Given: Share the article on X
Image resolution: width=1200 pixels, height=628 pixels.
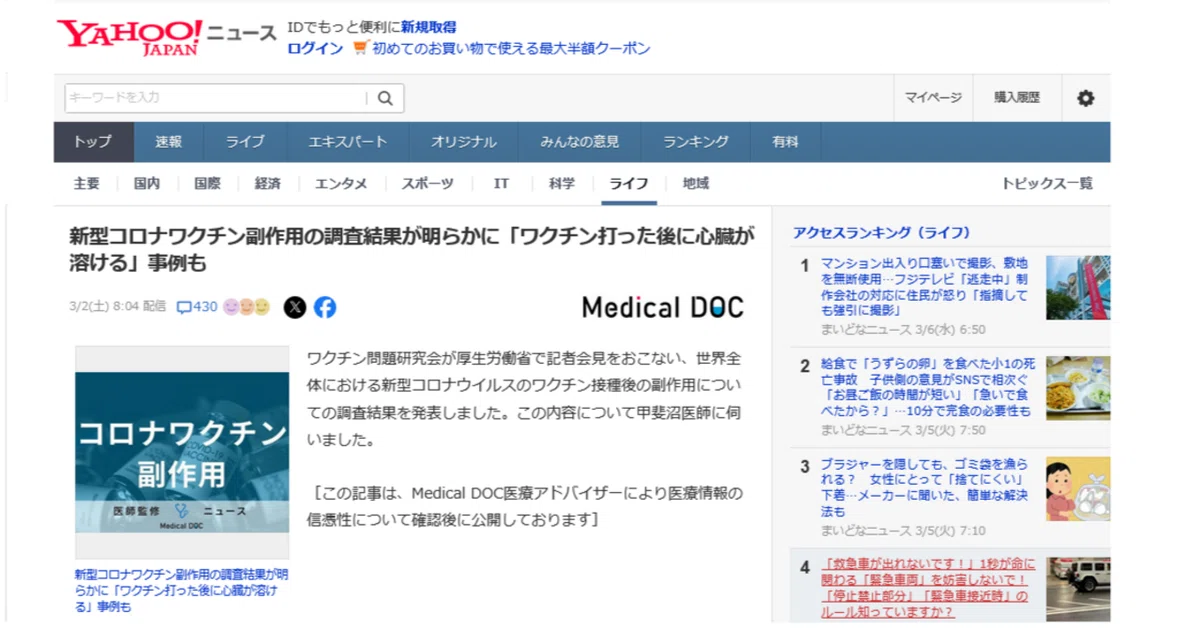Looking at the screenshot, I should (x=294, y=307).
